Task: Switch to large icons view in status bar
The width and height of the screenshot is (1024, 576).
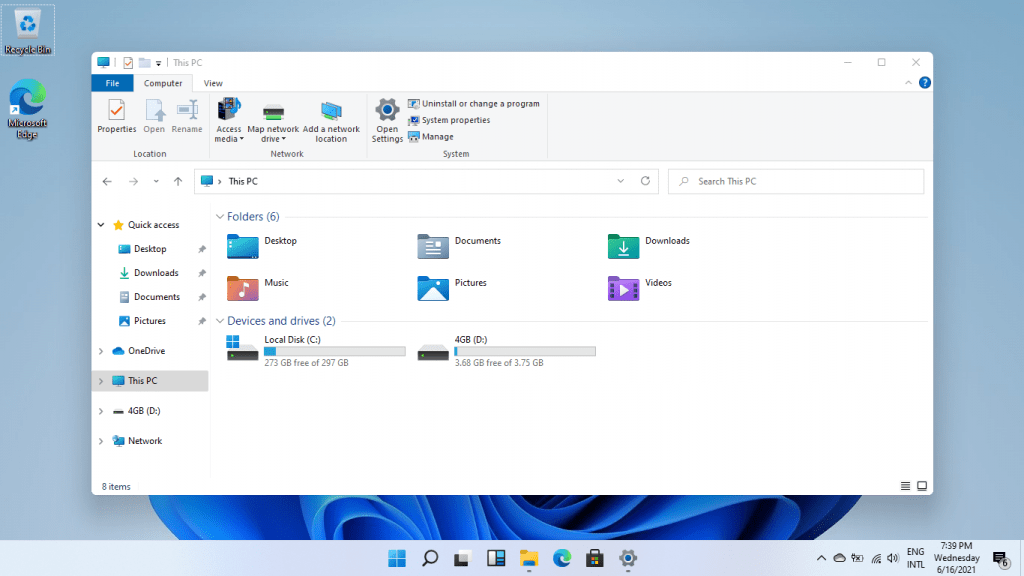Action: click(922, 486)
